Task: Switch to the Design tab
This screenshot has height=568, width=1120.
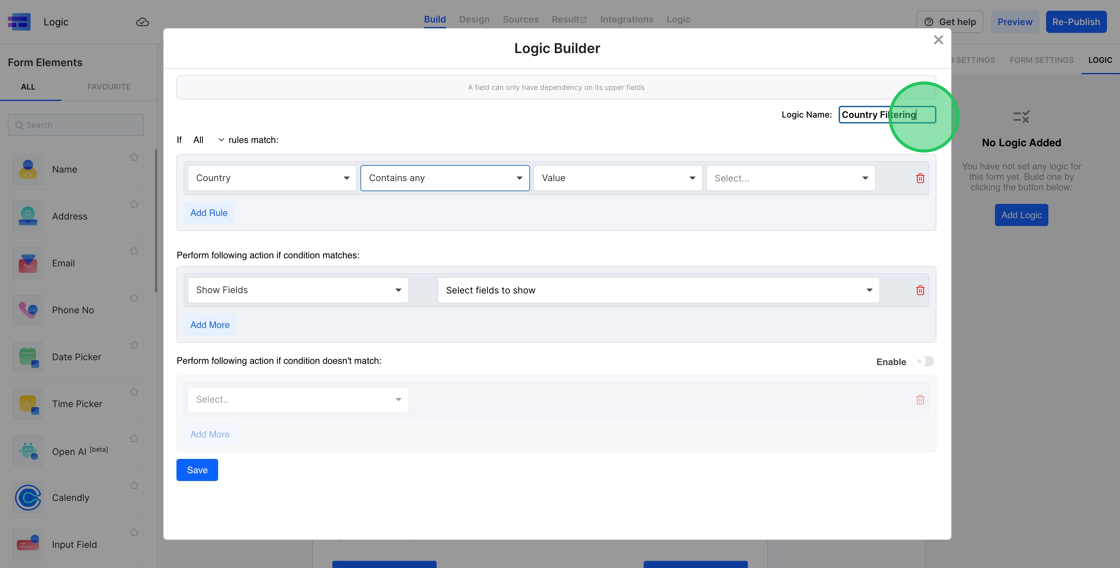Action: pyautogui.click(x=474, y=19)
